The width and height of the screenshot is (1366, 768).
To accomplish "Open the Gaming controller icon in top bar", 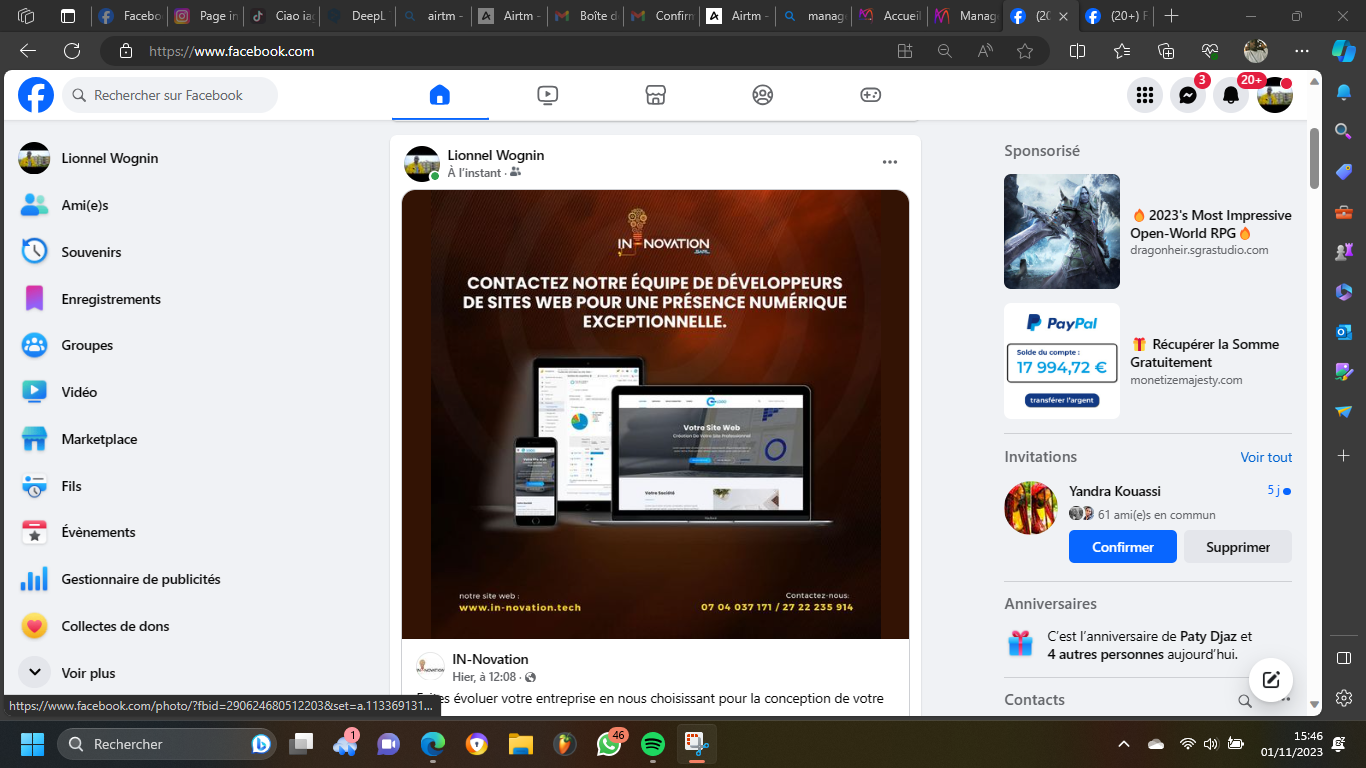I will point(871,95).
